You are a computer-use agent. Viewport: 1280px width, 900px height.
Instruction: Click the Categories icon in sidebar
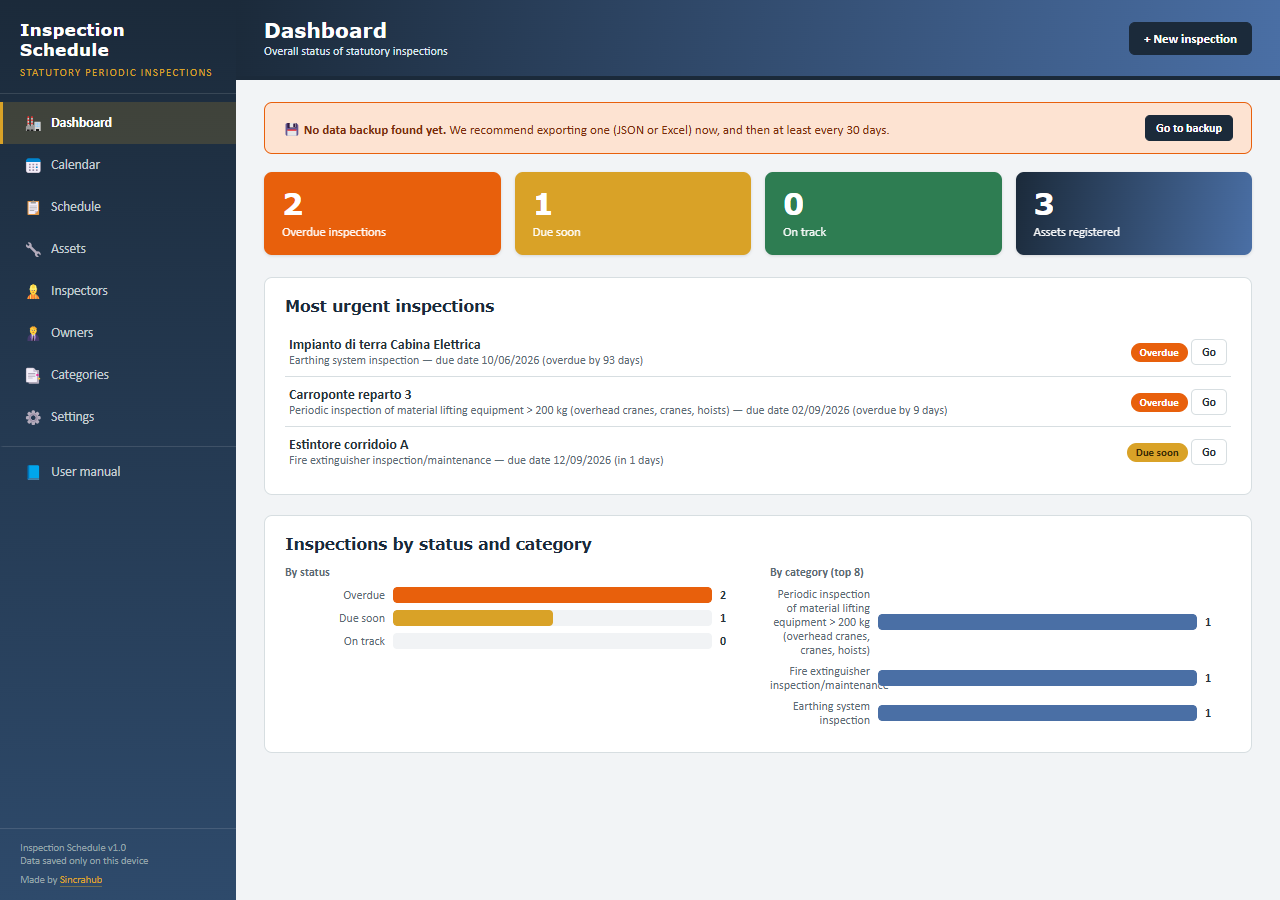[33, 375]
